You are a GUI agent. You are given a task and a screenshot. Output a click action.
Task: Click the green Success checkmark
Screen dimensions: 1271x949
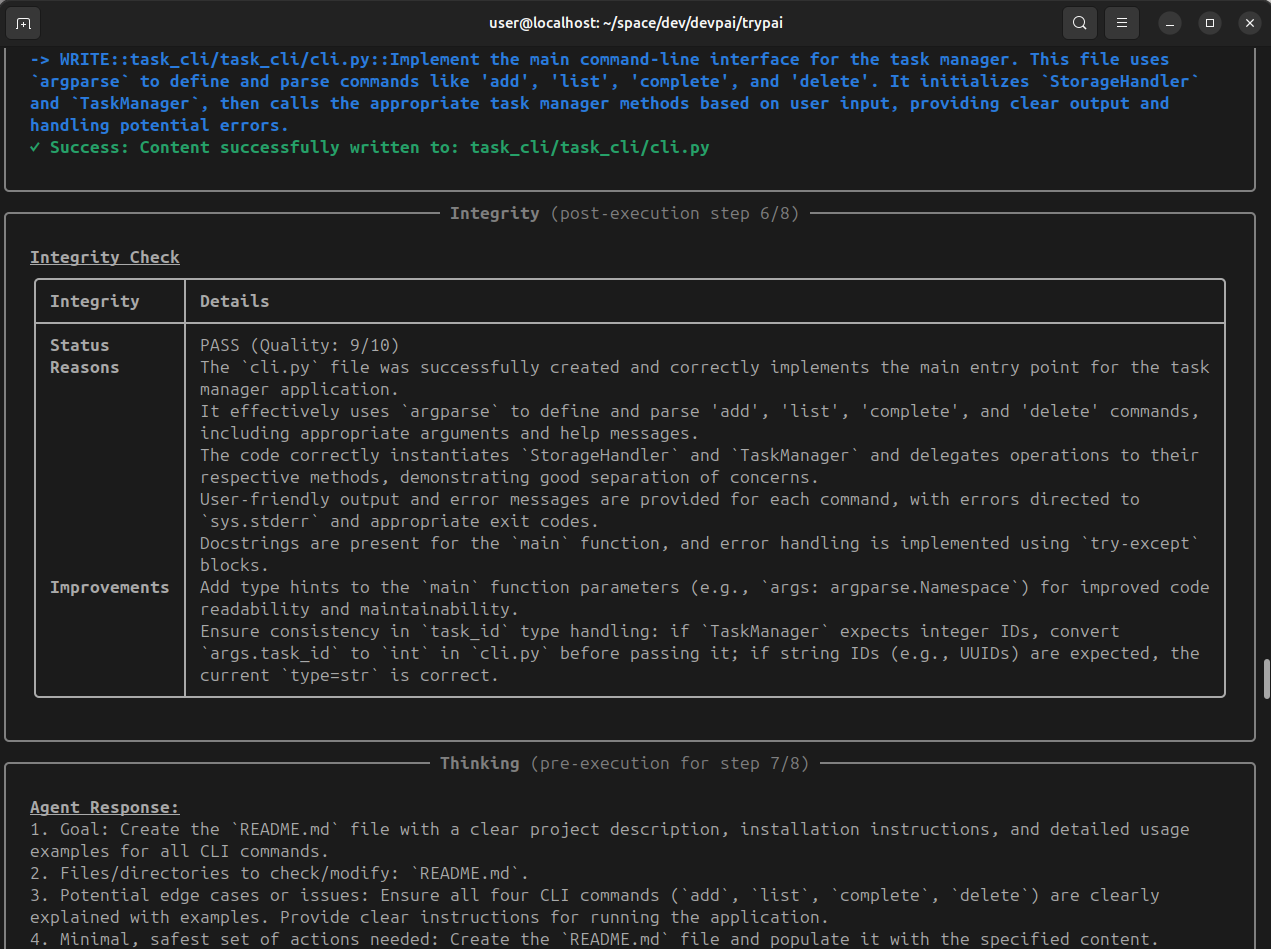click(x=35, y=147)
